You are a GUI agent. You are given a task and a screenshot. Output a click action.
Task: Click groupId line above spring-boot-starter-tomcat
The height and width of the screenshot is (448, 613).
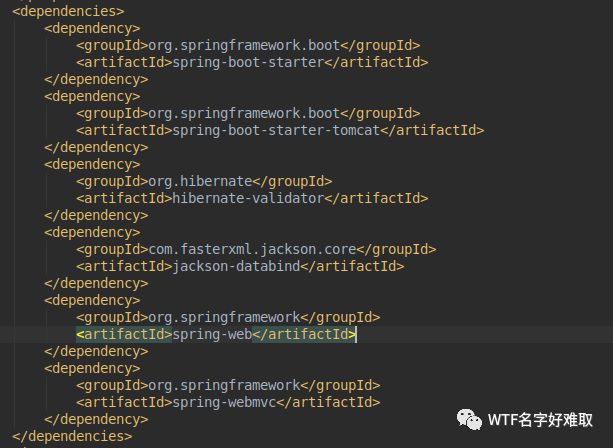[248, 113]
